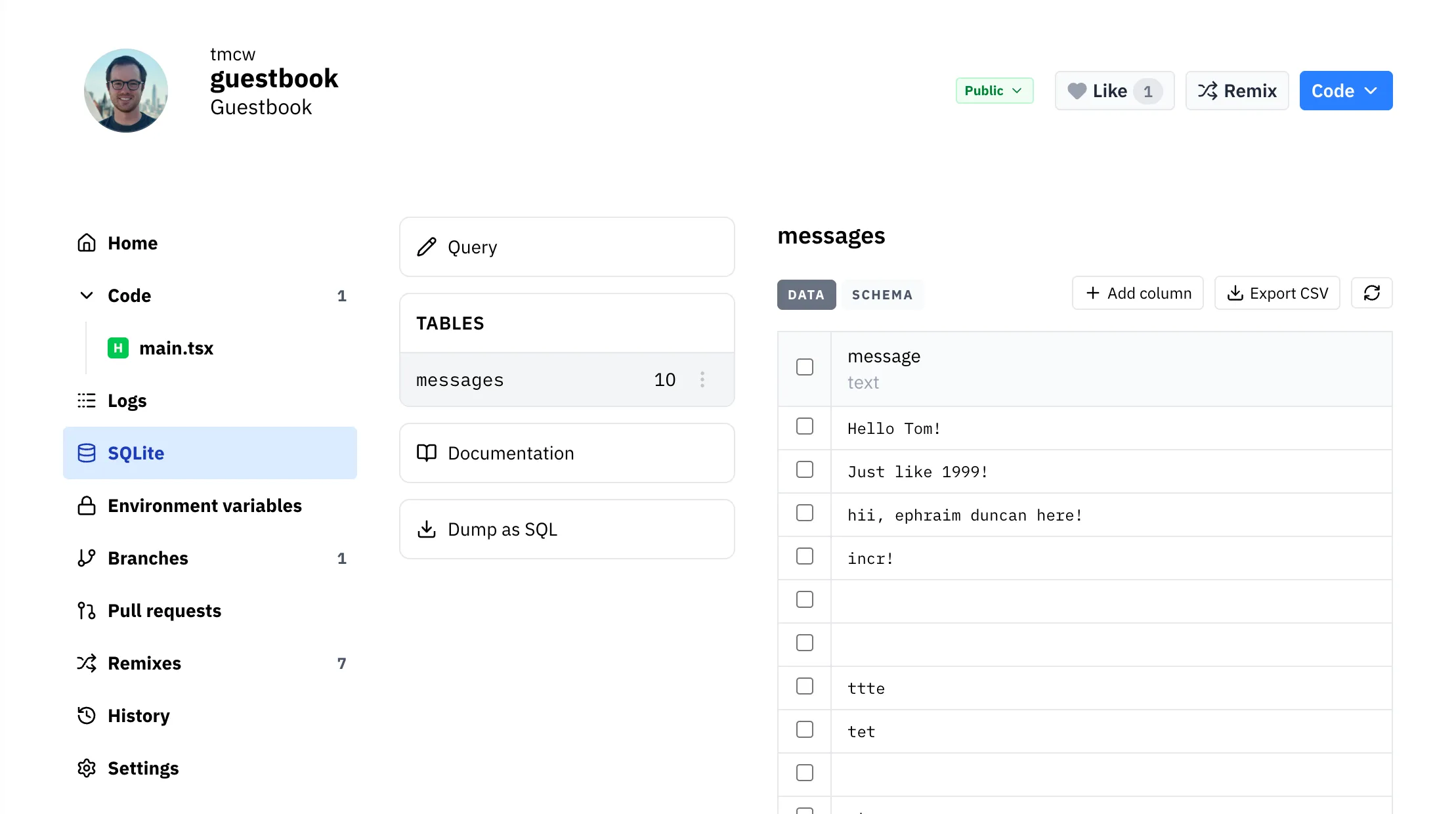Refresh the messages table data
Viewport: 1456px width, 814px height.
(1371, 293)
